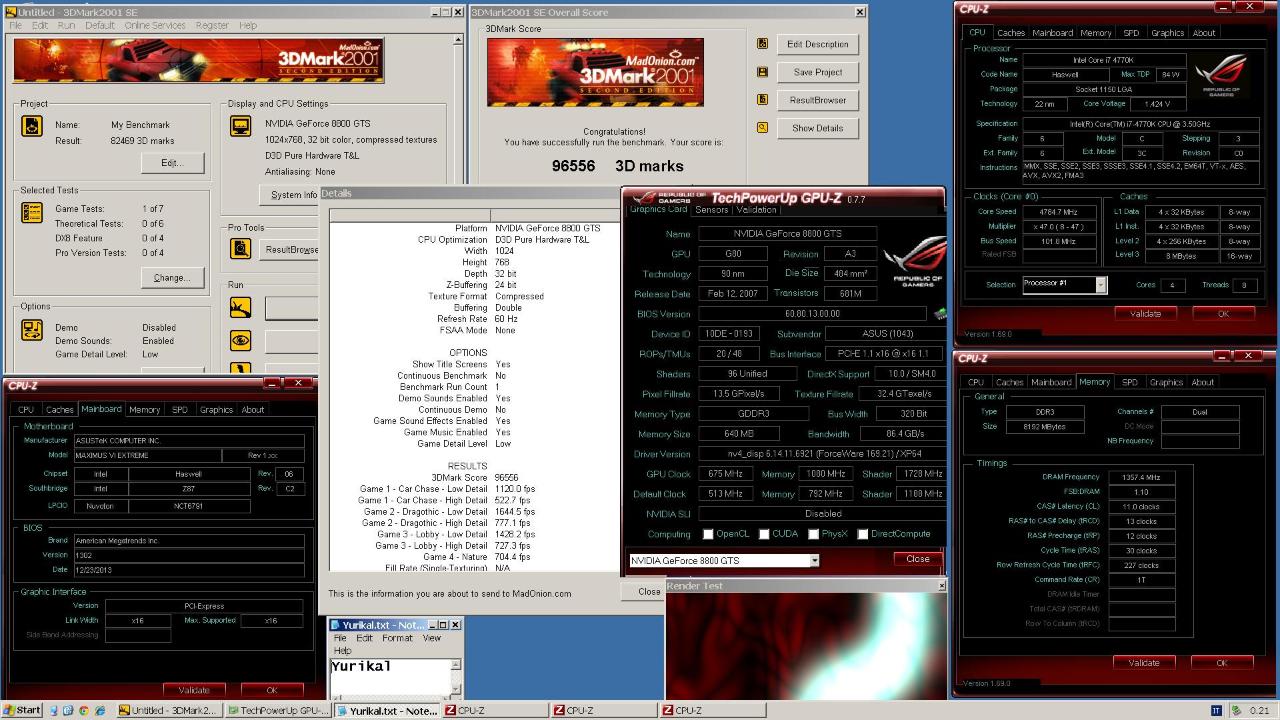
Task: Click the Selected Tests checklist icon
Action: pyautogui.click(x=32, y=212)
